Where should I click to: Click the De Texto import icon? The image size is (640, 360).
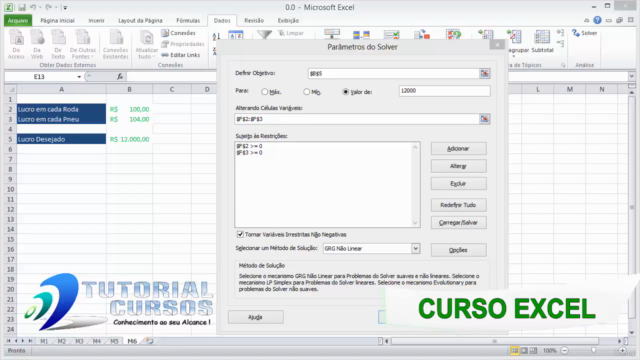coord(58,44)
